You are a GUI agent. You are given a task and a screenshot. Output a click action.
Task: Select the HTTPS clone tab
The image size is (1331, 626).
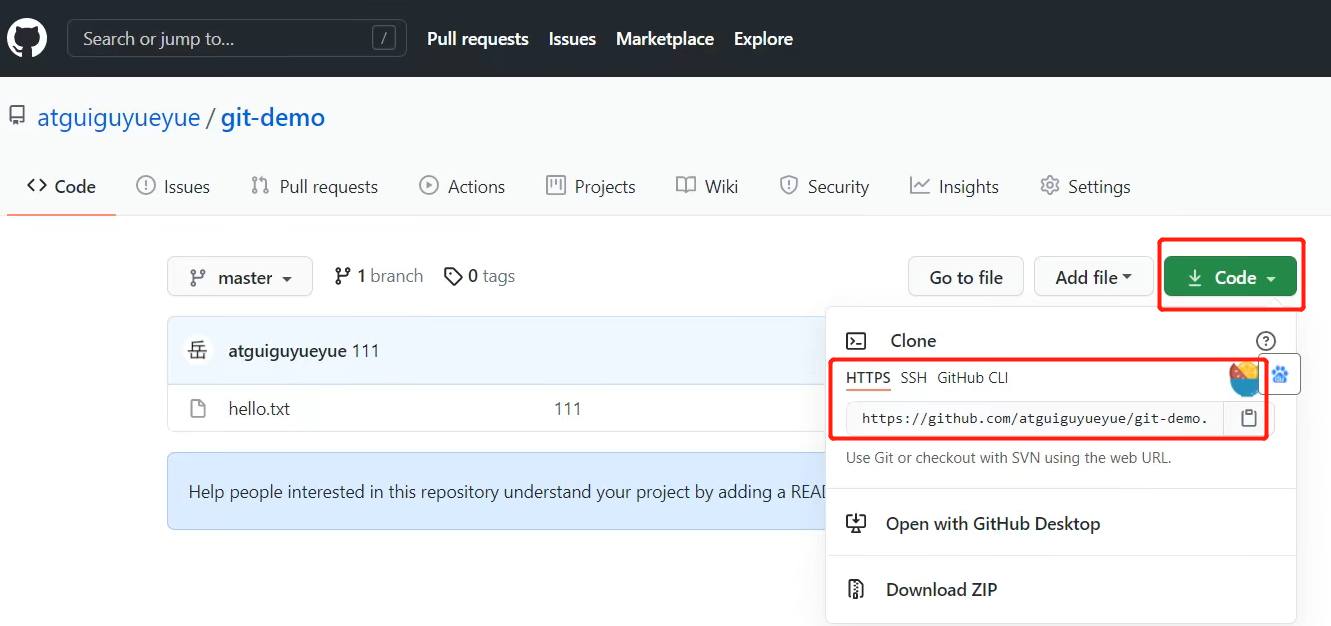868,378
